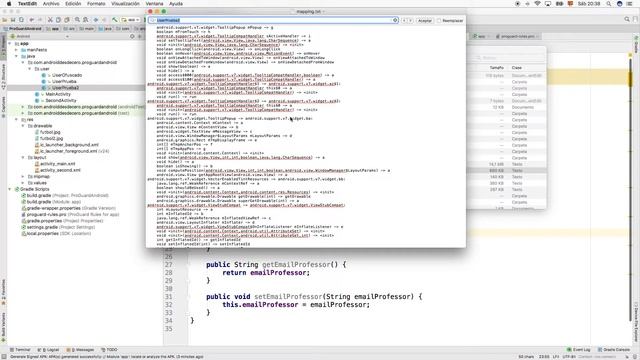
Task: Open the Ayuda menu
Action: (176, 4)
